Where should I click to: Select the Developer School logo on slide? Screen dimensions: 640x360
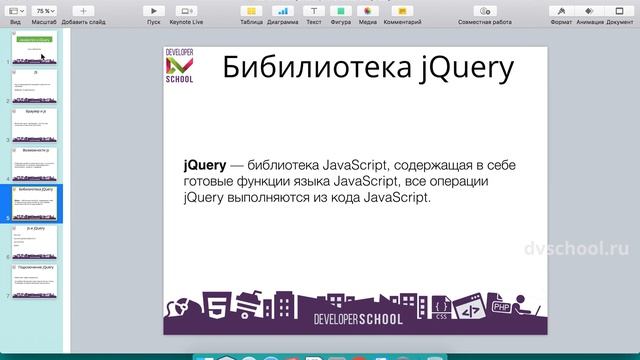tap(179, 66)
